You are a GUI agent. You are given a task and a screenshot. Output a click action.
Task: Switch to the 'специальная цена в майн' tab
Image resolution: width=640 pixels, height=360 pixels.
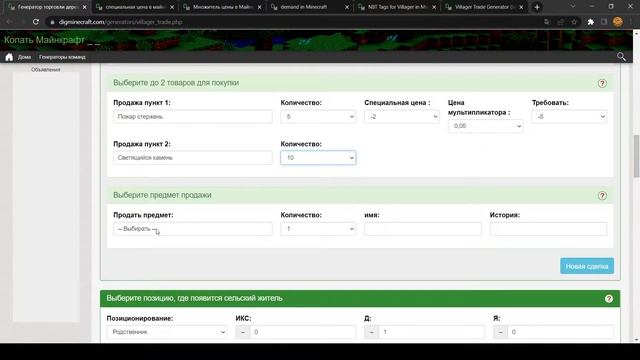pos(135,7)
